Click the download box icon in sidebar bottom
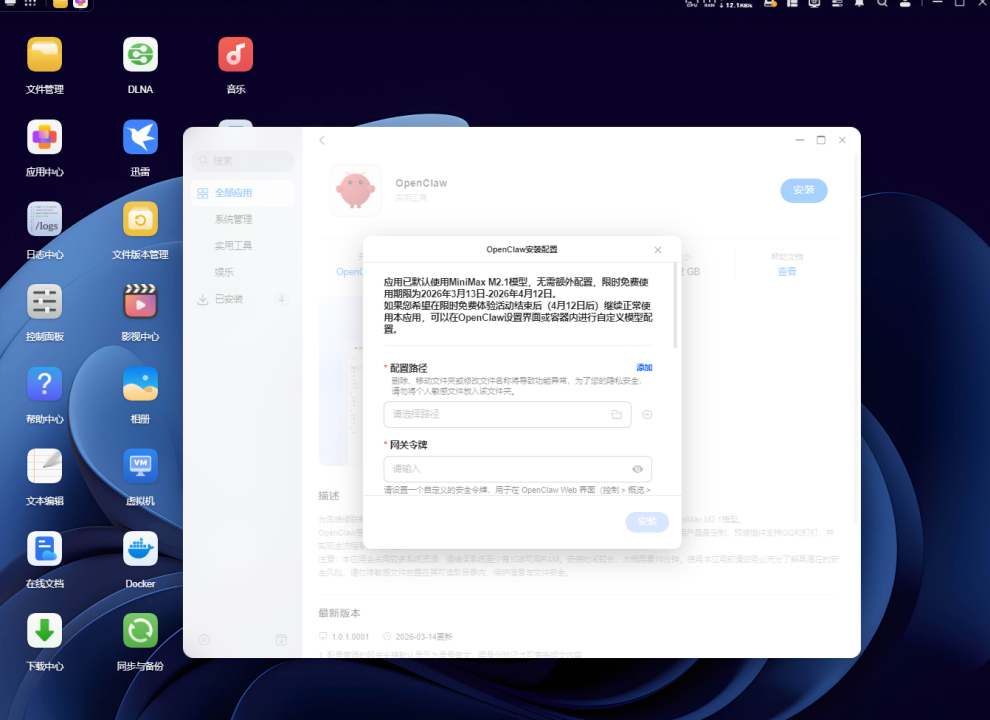990x720 pixels. [x=282, y=640]
